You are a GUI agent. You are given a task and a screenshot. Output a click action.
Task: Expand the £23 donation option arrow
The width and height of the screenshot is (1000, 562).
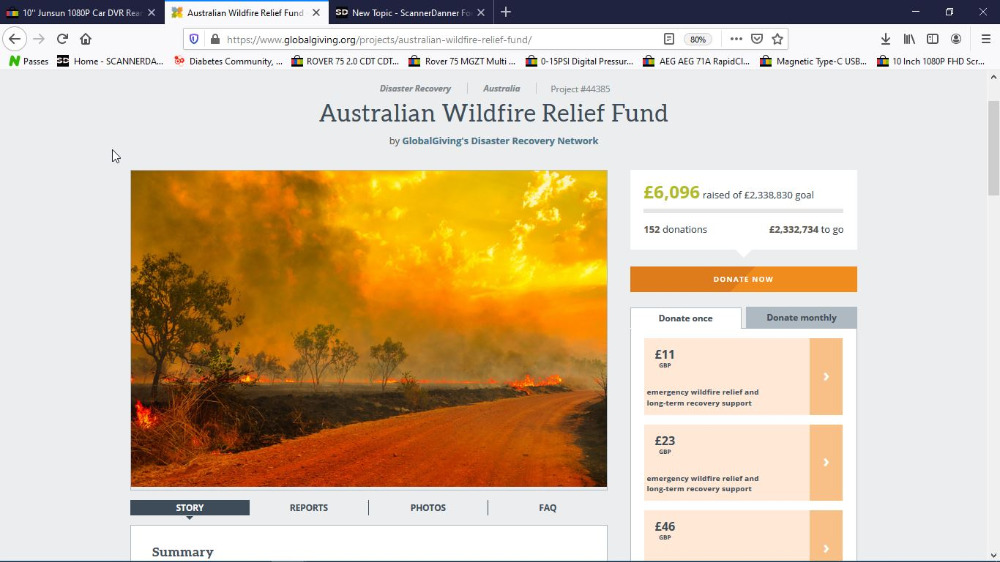pyautogui.click(x=826, y=462)
